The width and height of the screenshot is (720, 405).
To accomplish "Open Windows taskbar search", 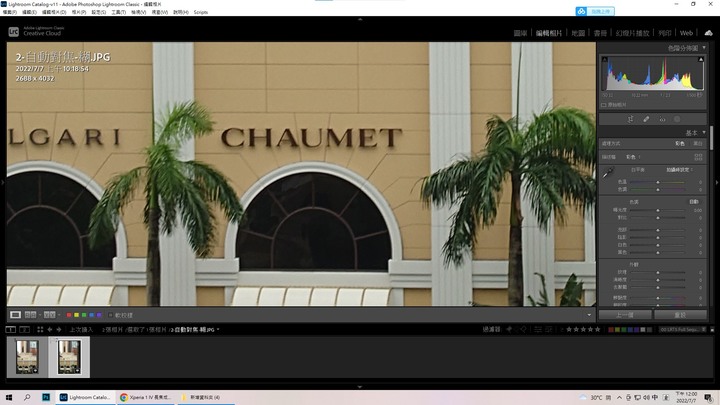I will [x=27, y=397].
